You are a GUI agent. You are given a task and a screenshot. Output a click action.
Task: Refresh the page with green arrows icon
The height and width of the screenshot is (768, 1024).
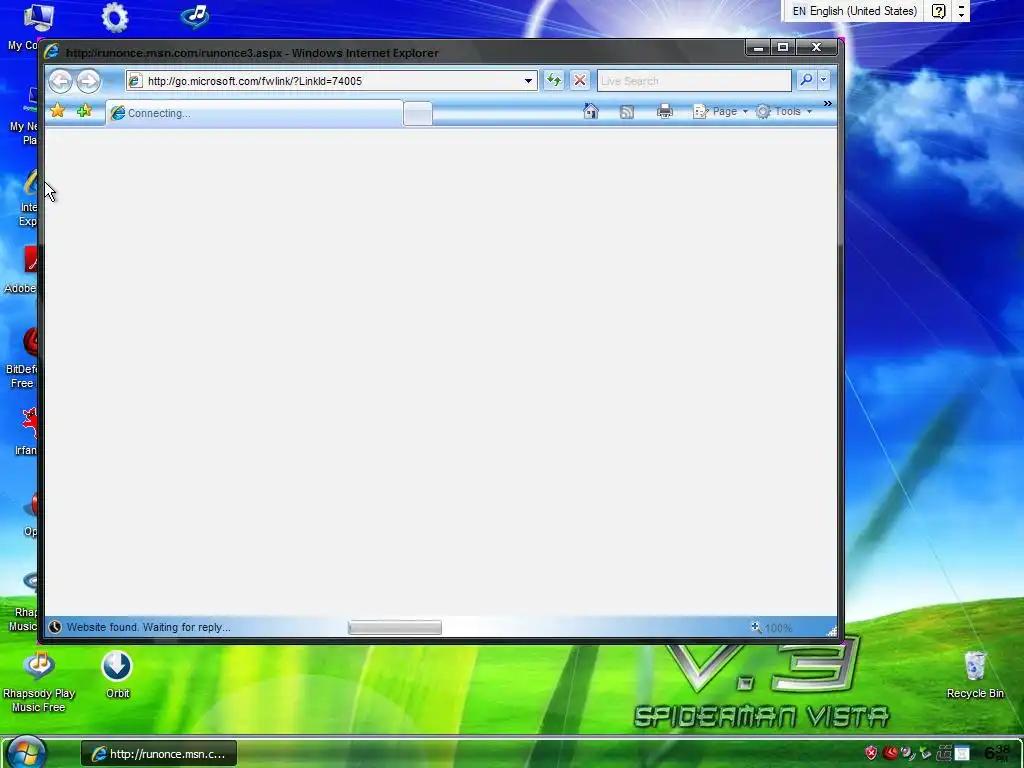click(553, 80)
